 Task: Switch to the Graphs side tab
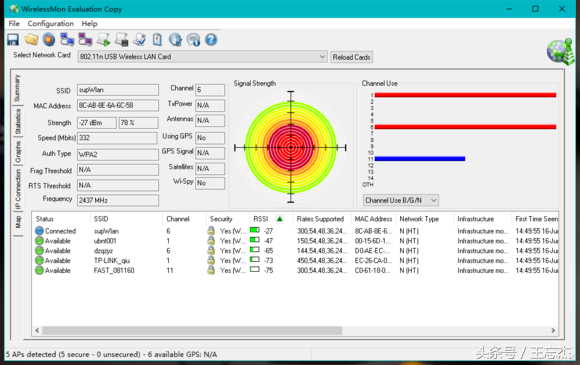[17, 152]
